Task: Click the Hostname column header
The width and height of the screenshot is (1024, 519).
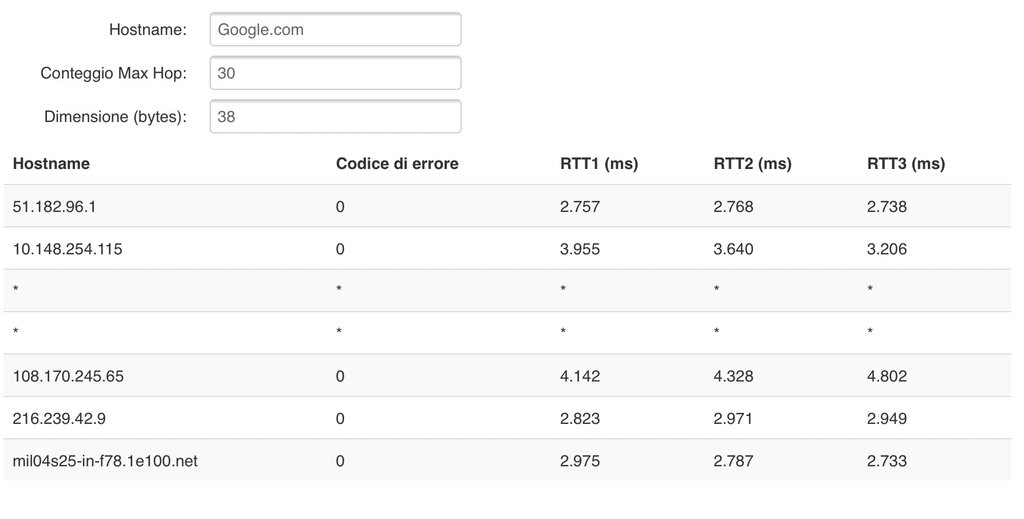Action: tap(51, 164)
